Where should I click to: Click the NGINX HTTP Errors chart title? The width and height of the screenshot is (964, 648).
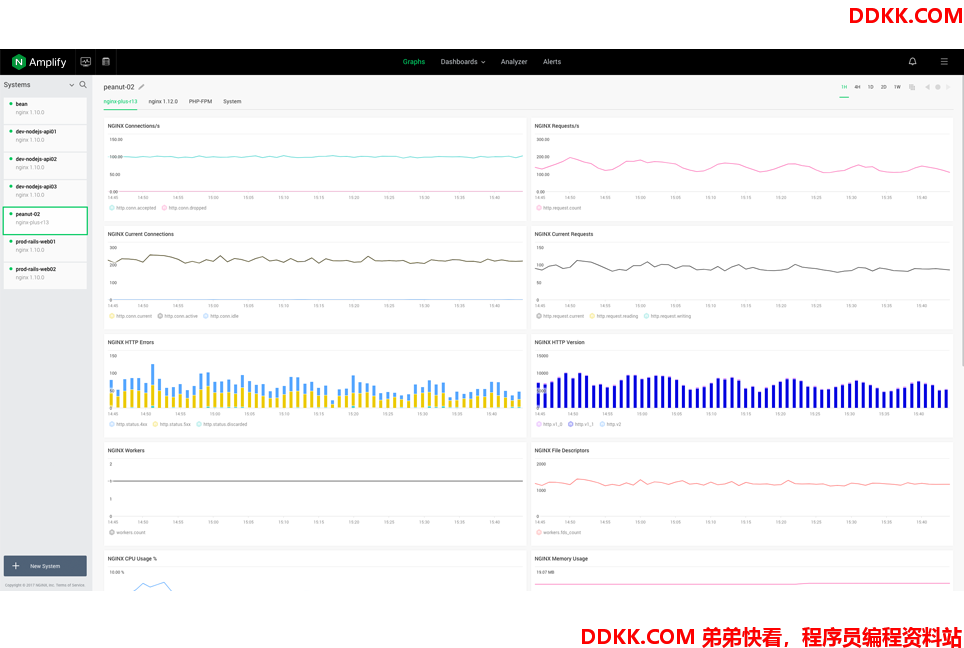click(131, 342)
